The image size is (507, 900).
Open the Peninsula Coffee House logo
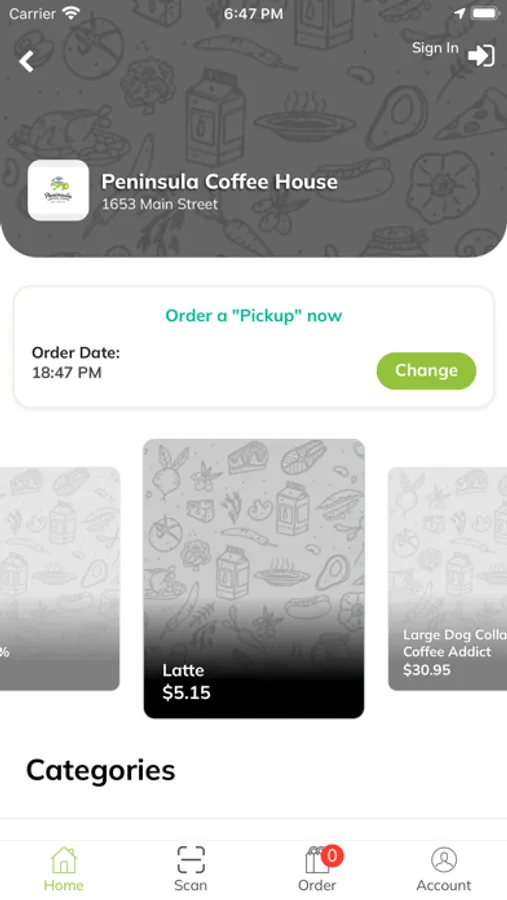[58, 191]
